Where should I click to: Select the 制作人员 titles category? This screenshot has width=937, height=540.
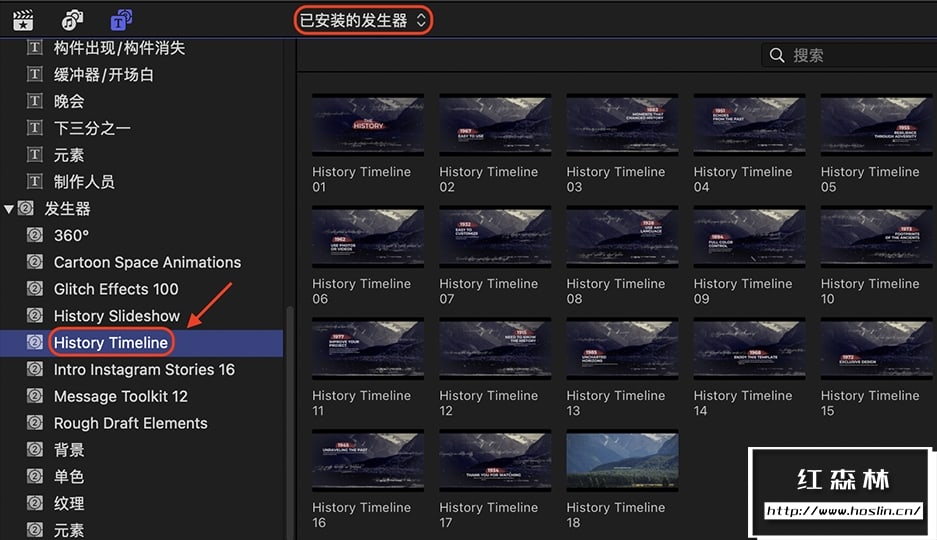[84, 182]
